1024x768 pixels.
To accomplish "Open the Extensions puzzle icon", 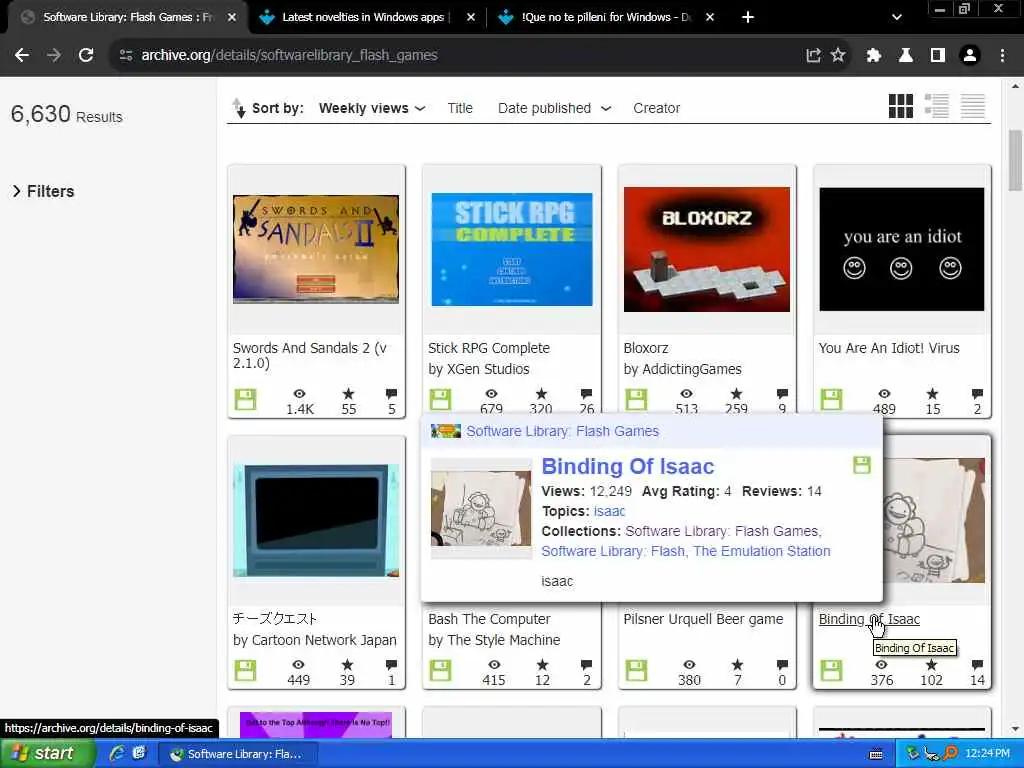I will coord(874,56).
